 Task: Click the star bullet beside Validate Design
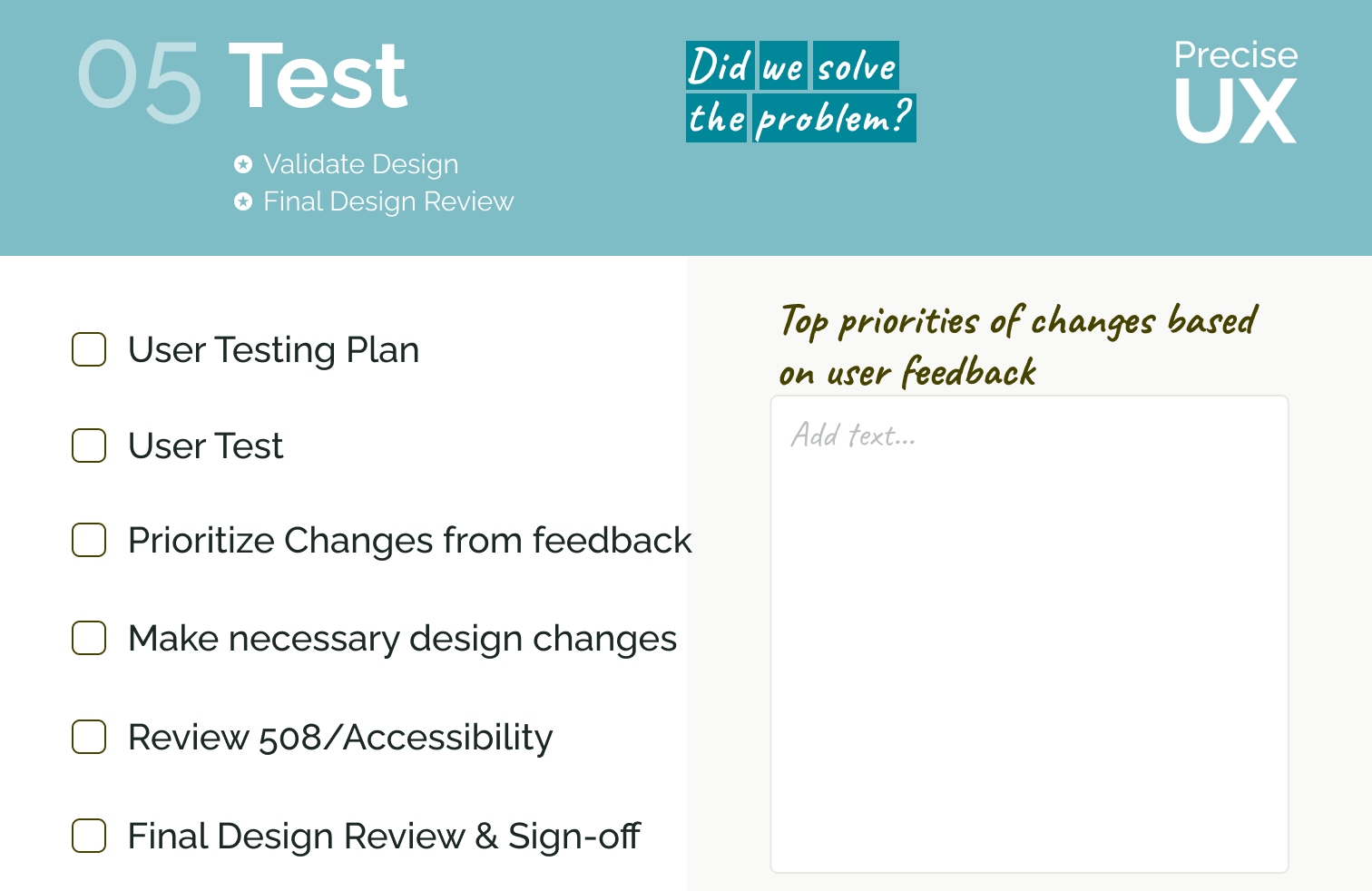(x=243, y=164)
